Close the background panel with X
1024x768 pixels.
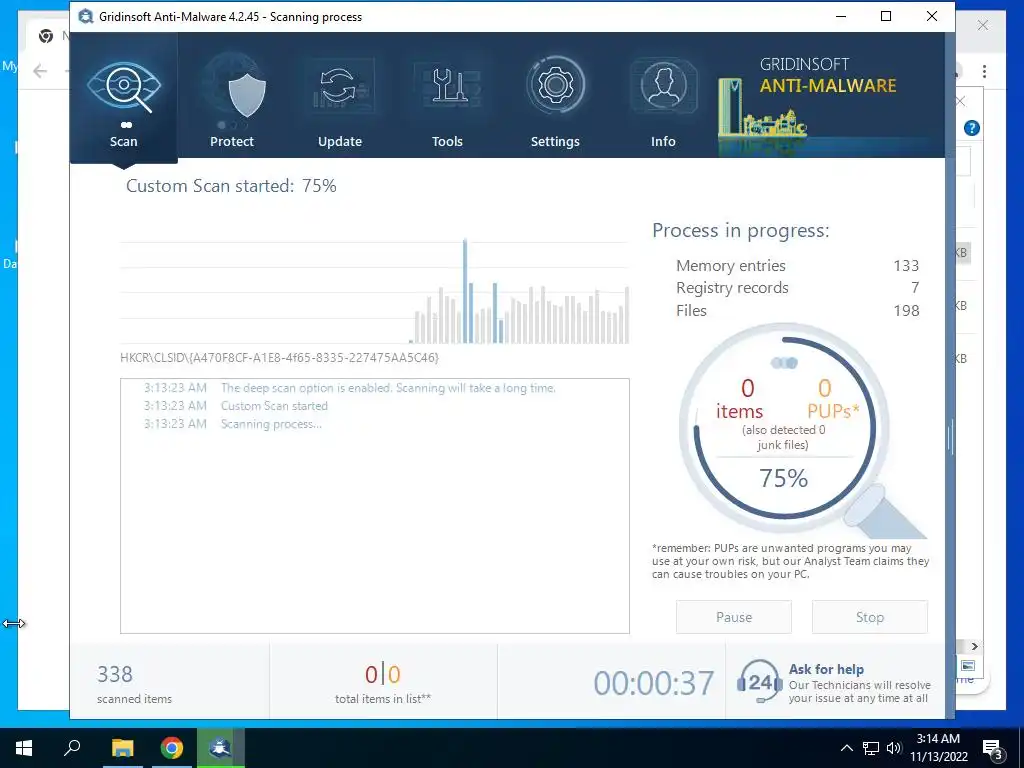click(961, 101)
